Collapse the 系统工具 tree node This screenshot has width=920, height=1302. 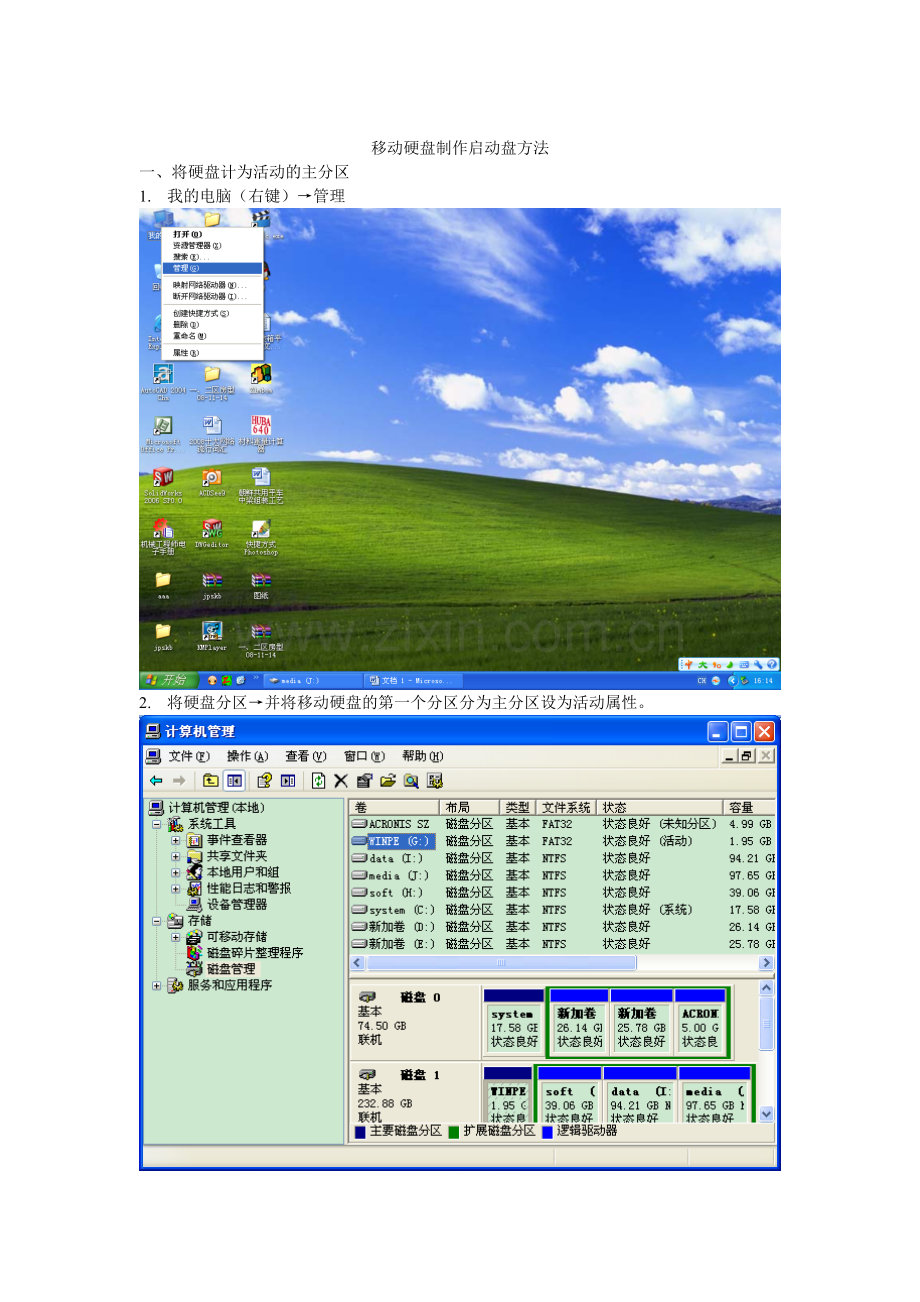156,824
